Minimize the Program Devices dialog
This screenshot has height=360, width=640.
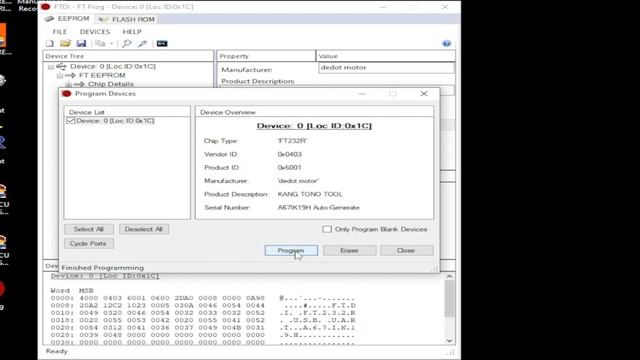coord(362,93)
